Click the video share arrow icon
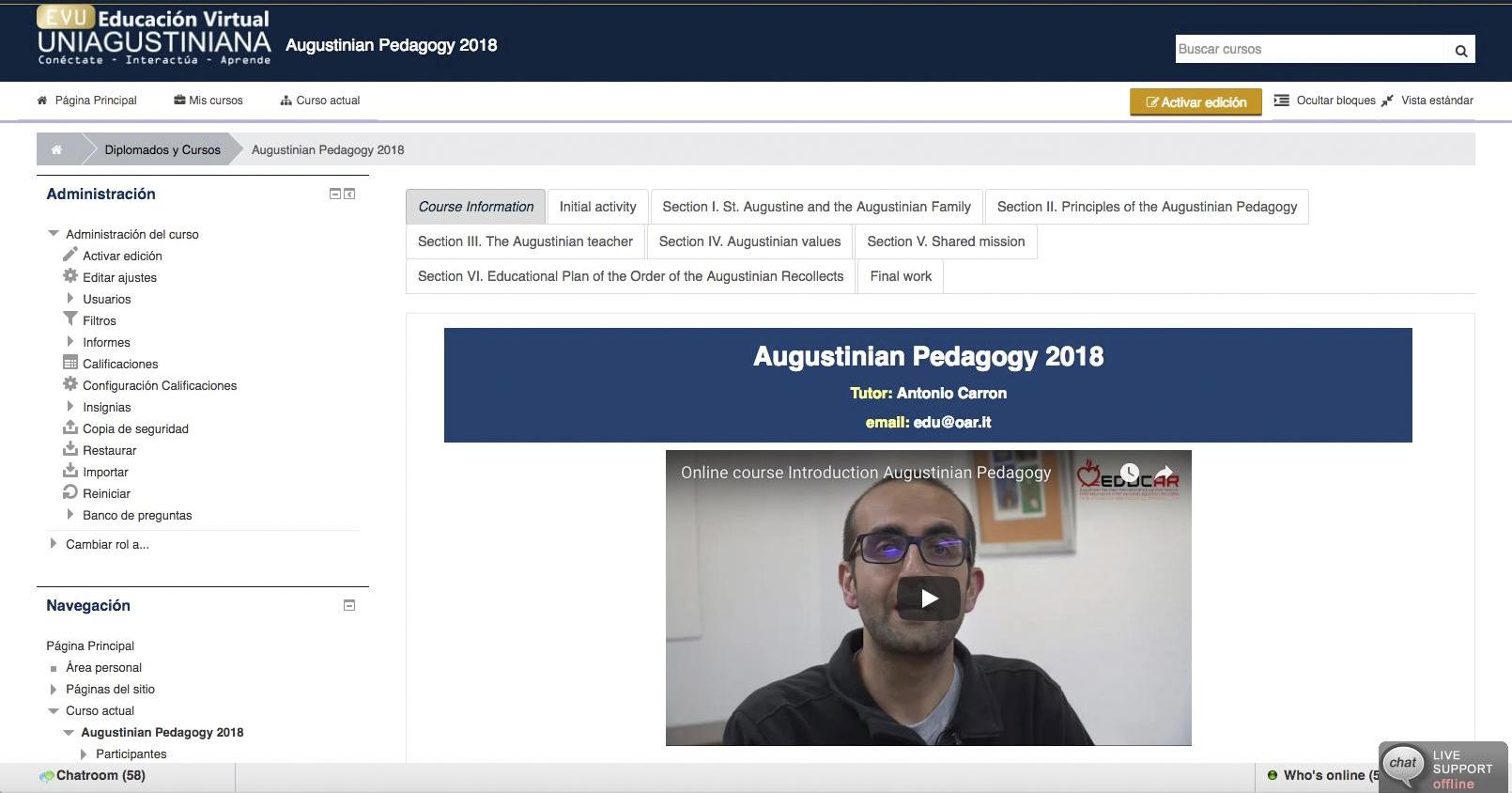Viewport: 1512px width, 793px height. 1164,473
